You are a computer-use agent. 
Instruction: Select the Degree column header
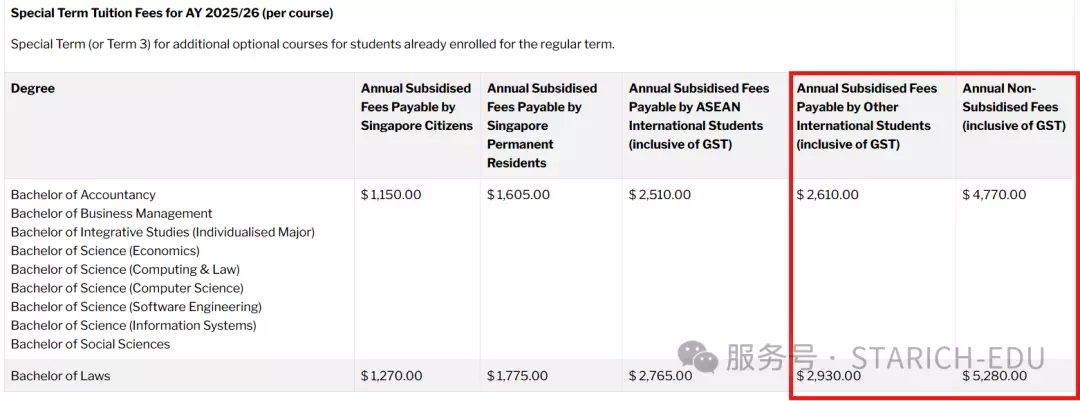click(33, 89)
